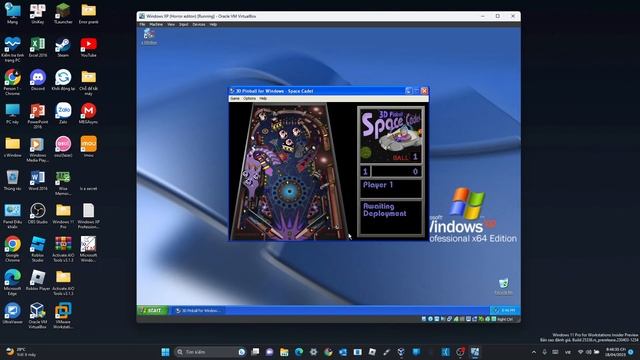
Task: Select the Person 1 Chrome shortcut
Action: click(x=12, y=82)
